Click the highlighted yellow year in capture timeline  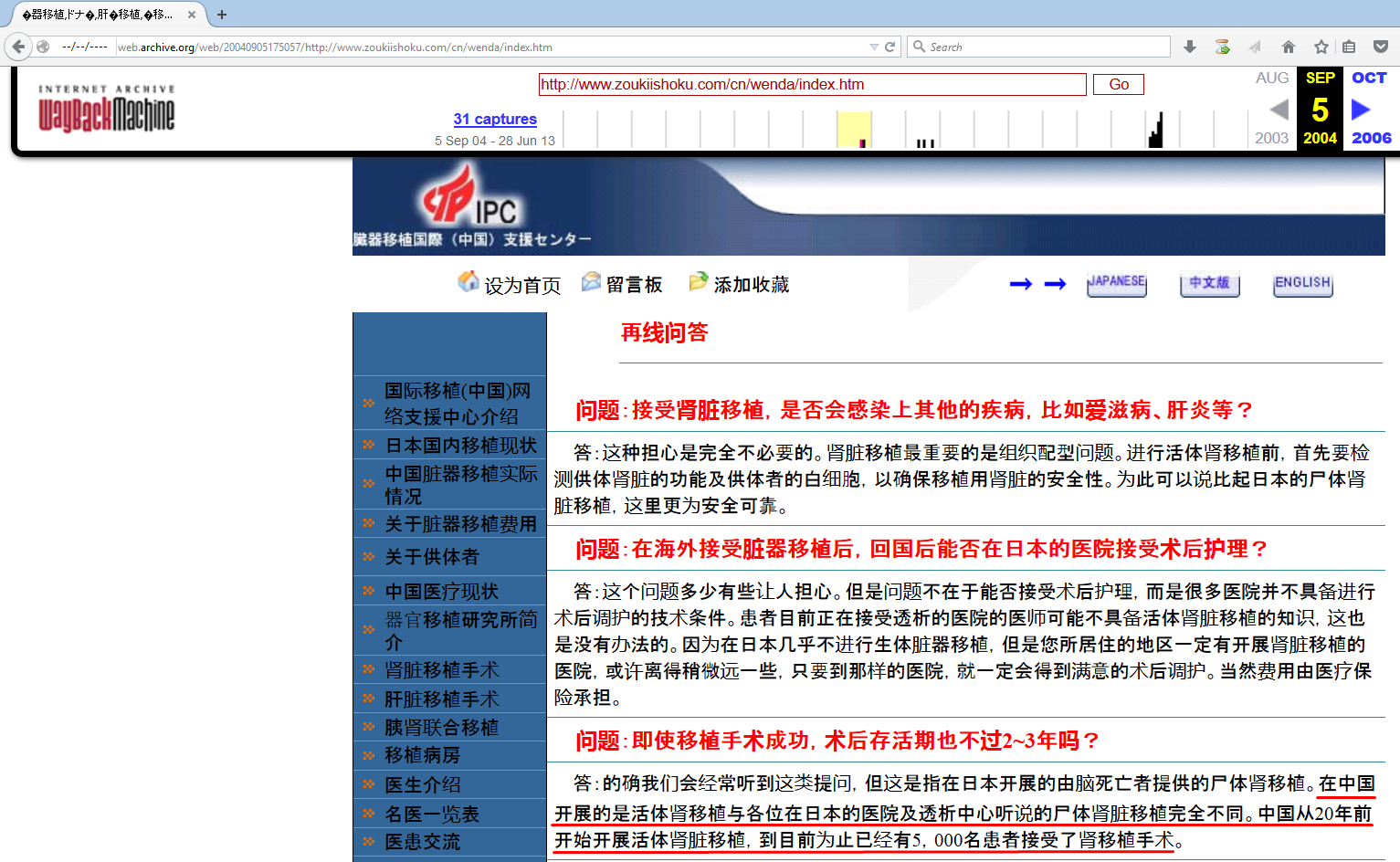854,129
